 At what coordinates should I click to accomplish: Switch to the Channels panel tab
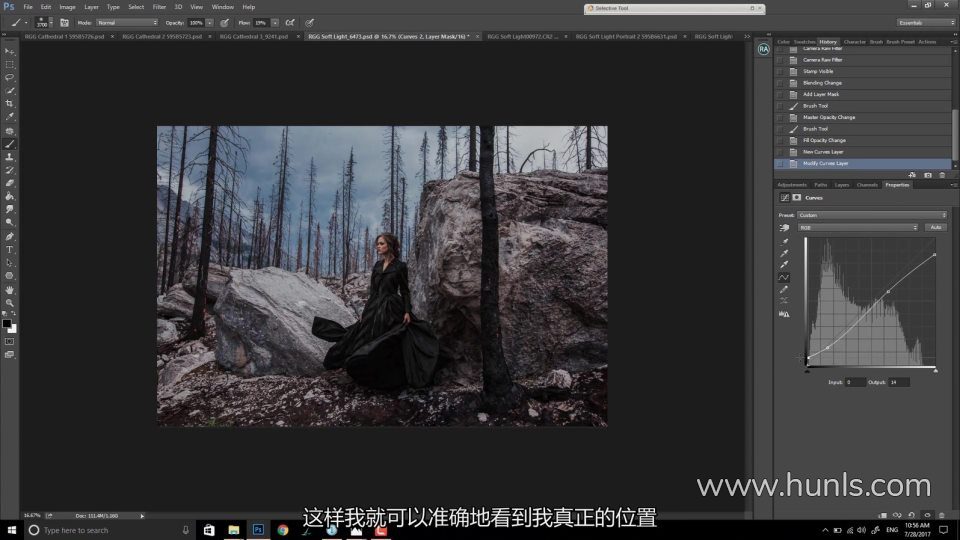tap(867, 184)
